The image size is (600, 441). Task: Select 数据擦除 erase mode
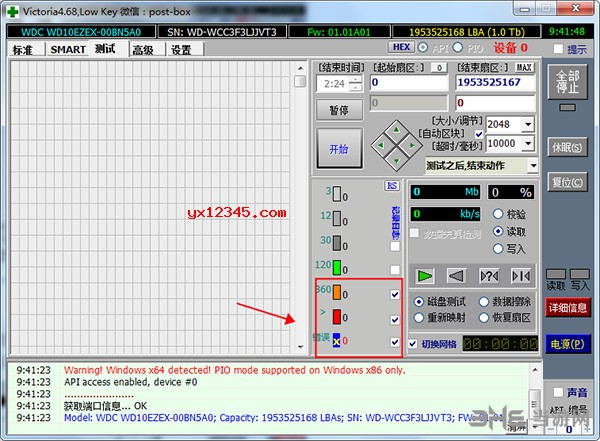click(x=484, y=302)
